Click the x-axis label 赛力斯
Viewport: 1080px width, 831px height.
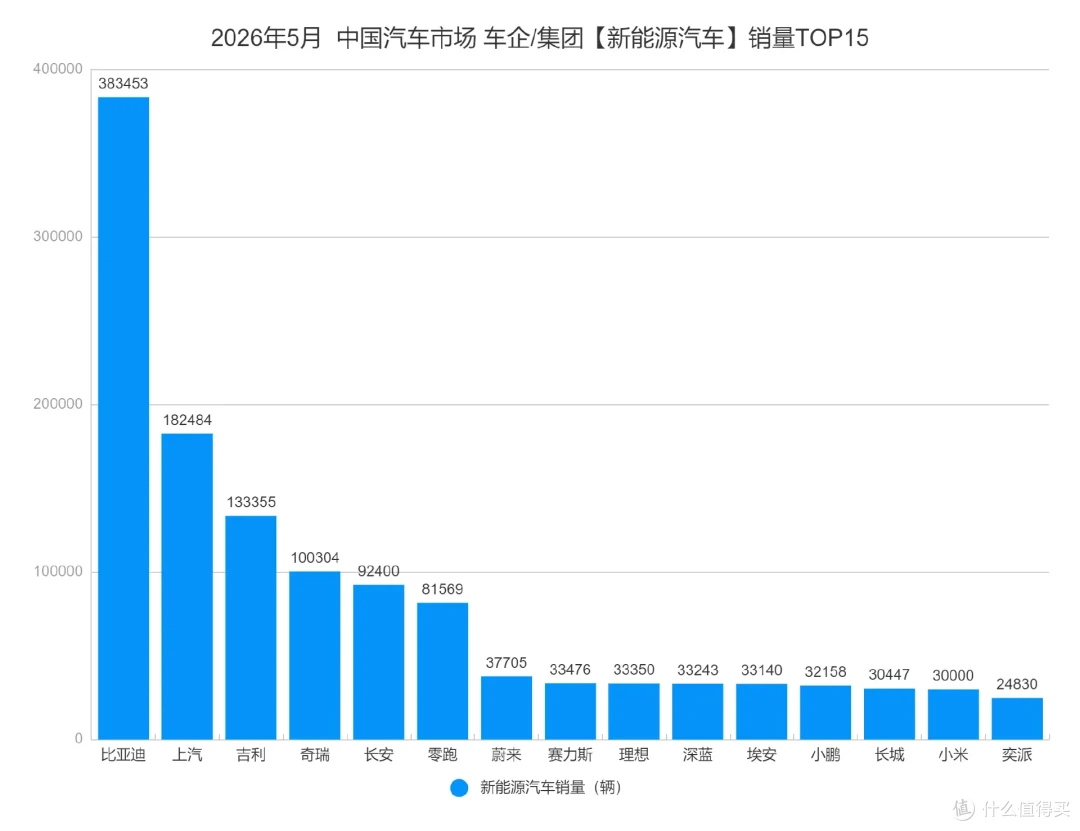point(570,755)
